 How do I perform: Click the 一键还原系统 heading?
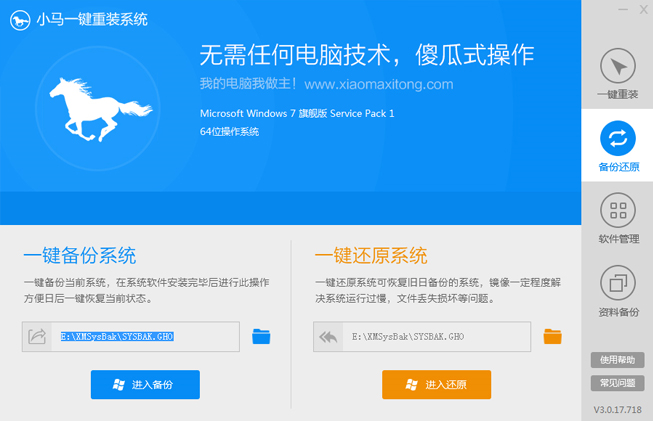pos(370,255)
